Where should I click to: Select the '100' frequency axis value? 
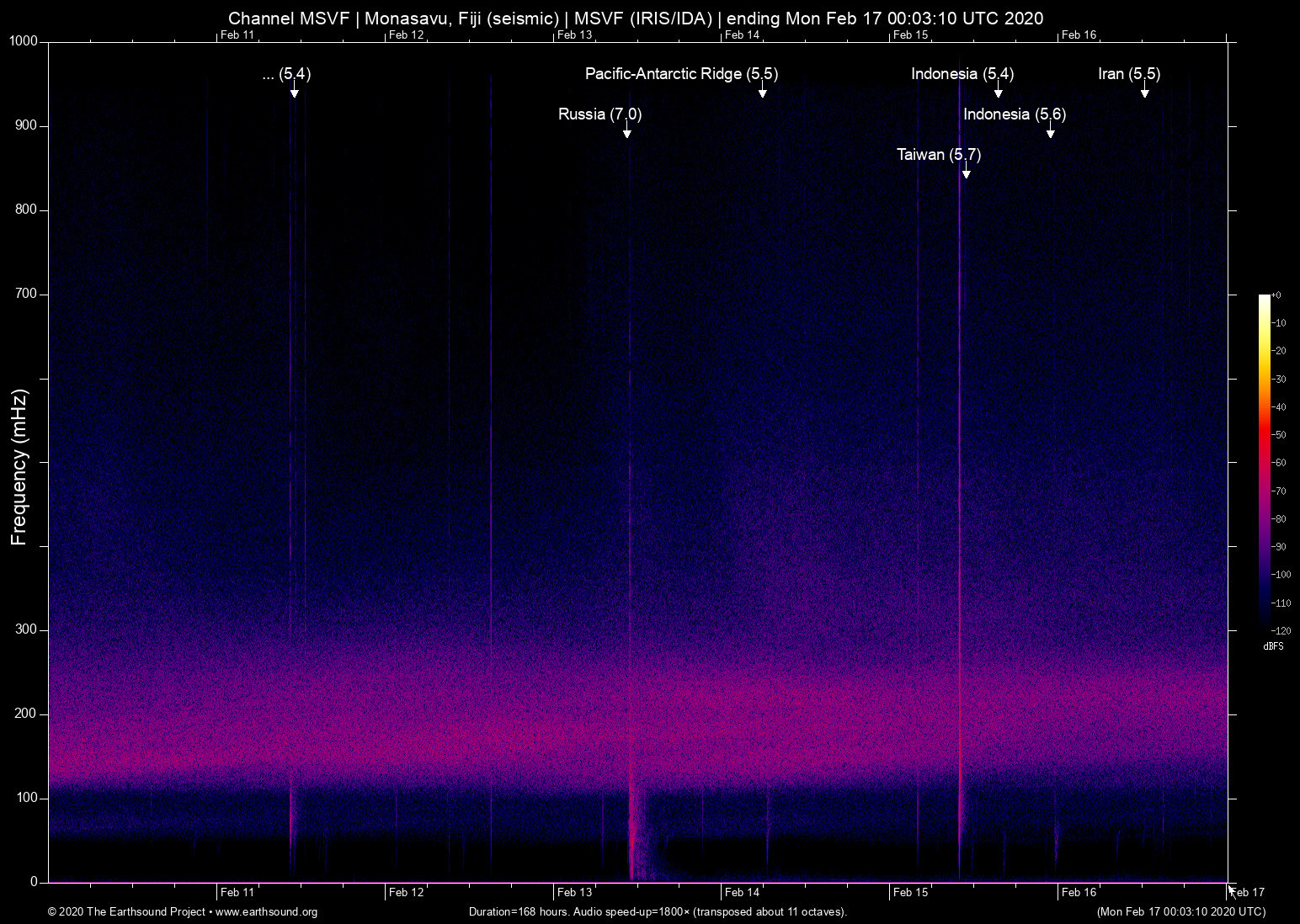[x=27, y=799]
